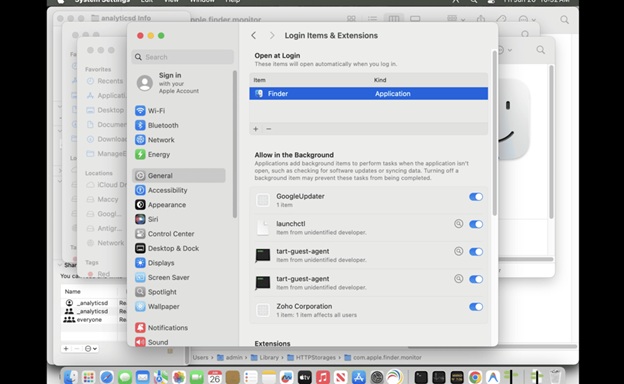Click the Settings pane vertical scrollbar

(495, 133)
